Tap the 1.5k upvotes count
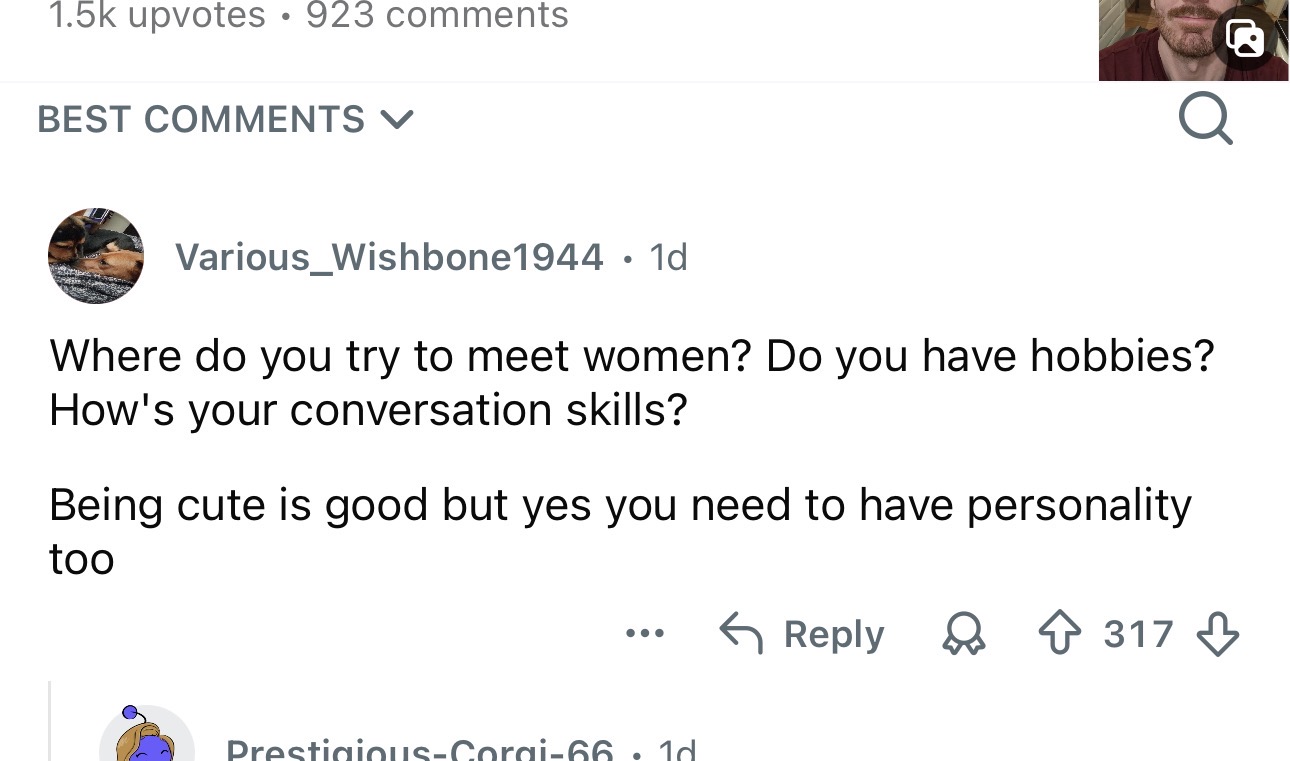1290x761 pixels. 157,15
